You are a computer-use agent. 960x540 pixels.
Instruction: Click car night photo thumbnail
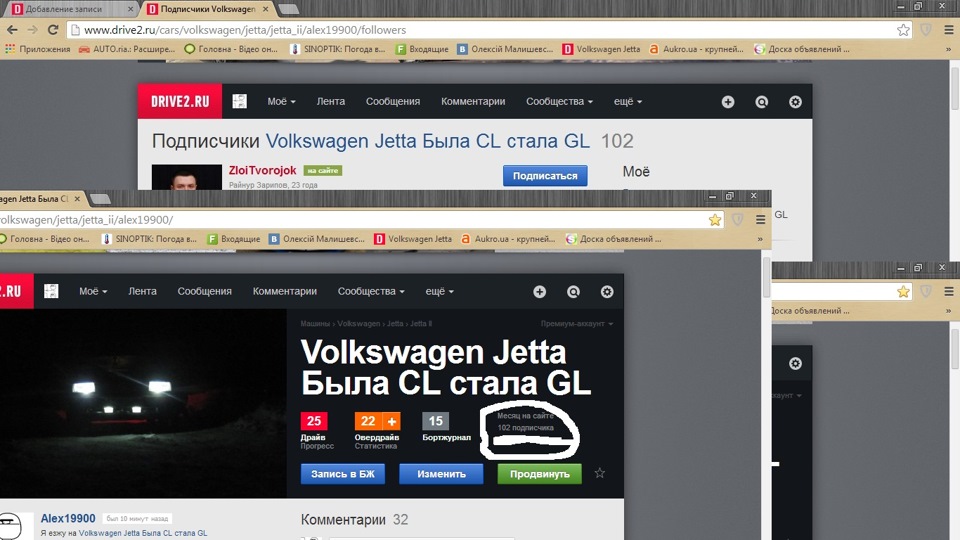click(143, 403)
